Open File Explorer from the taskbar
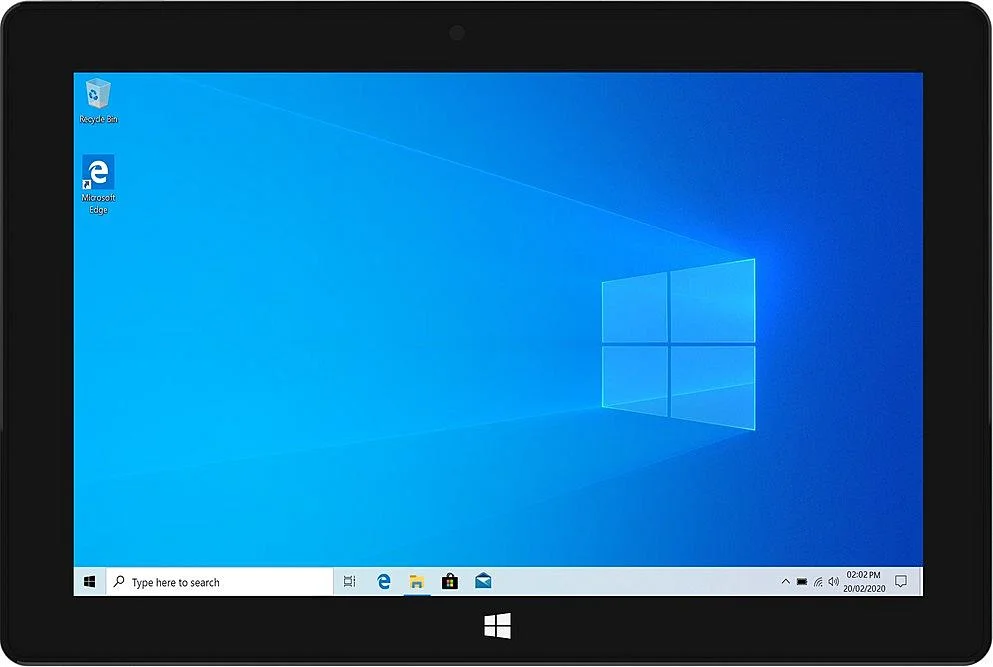 click(416, 581)
